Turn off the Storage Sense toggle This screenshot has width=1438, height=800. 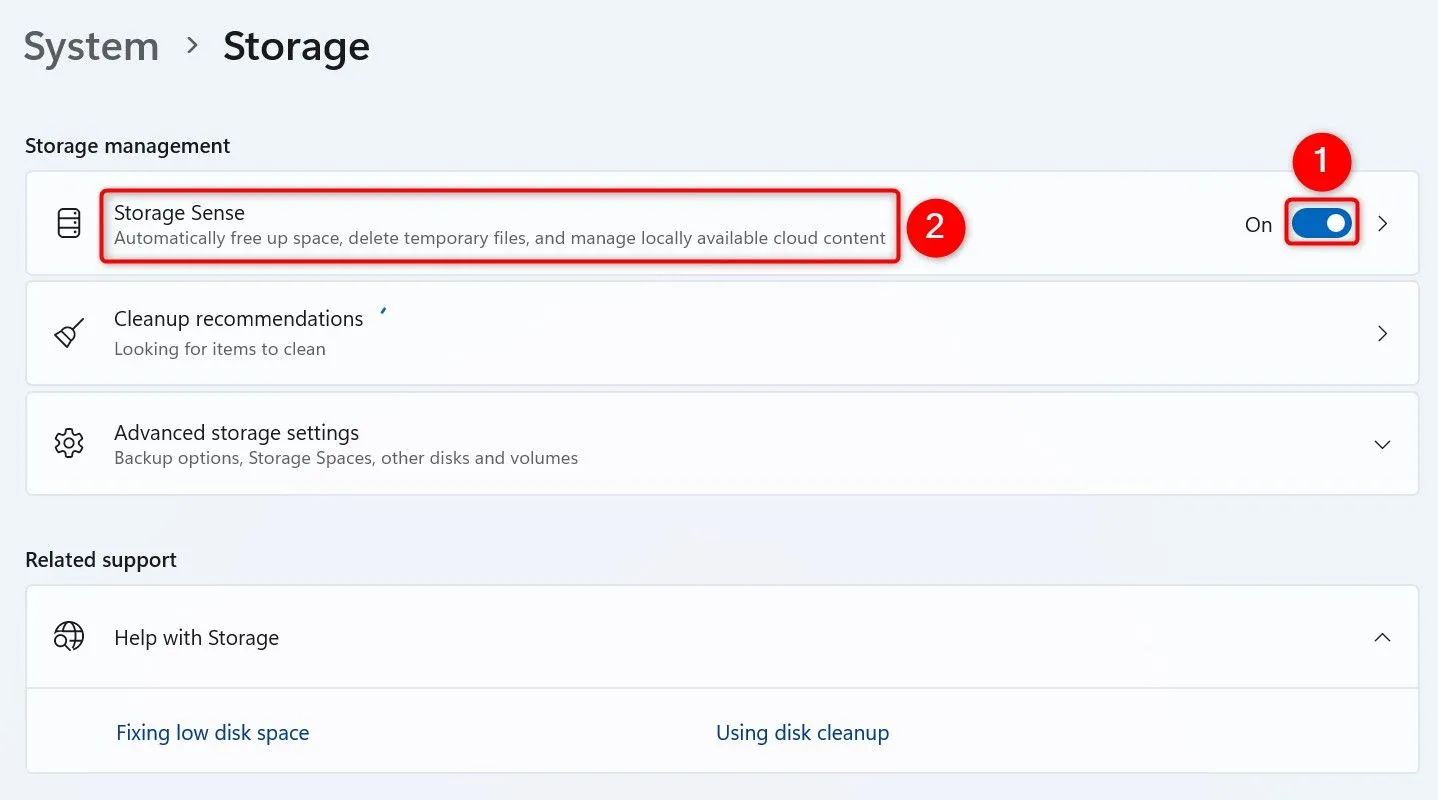tap(1321, 223)
